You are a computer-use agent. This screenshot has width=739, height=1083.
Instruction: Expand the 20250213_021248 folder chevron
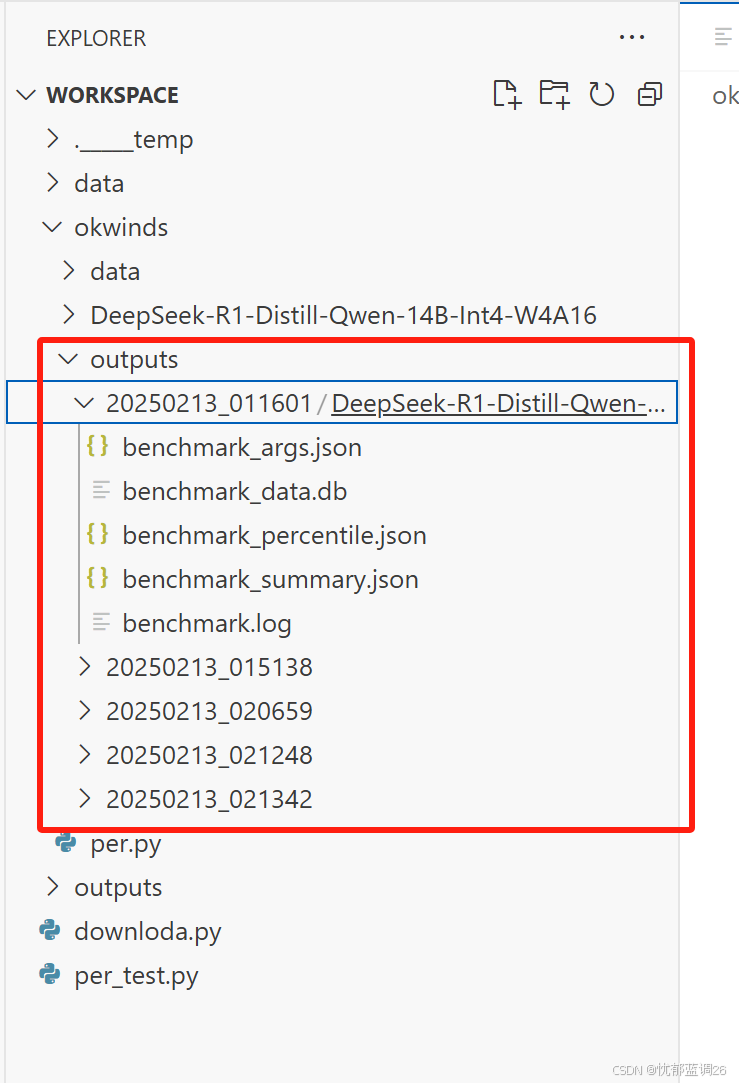(85, 754)
